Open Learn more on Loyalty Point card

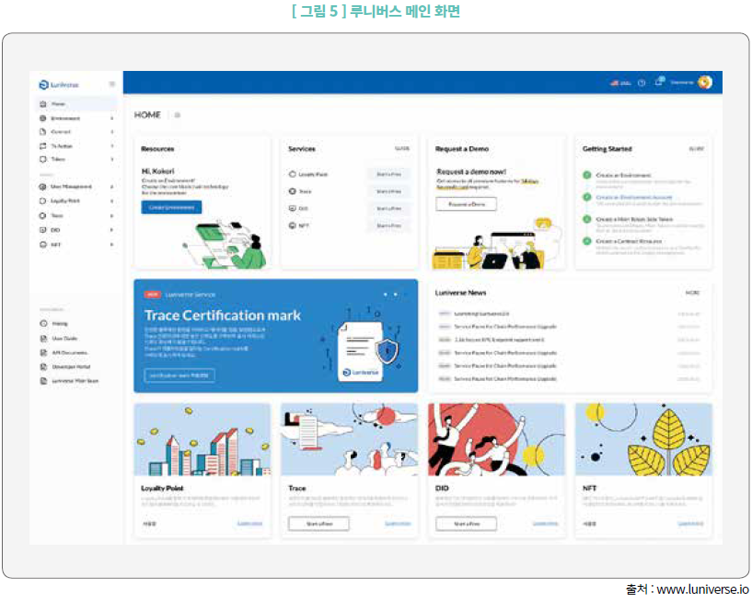click(250, 524)
